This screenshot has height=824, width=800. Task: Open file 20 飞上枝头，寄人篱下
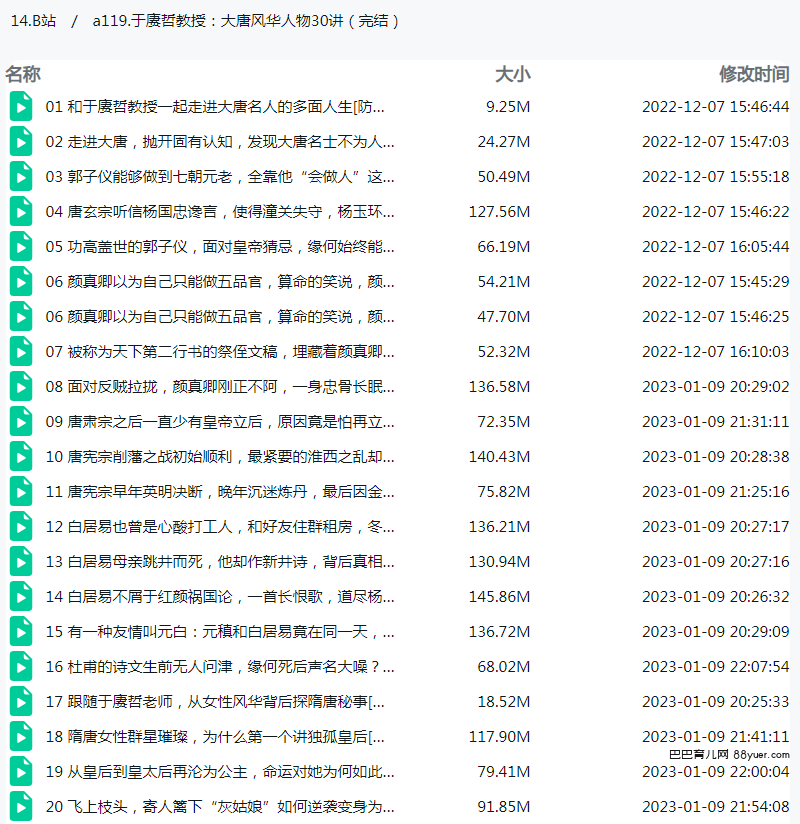220,807
